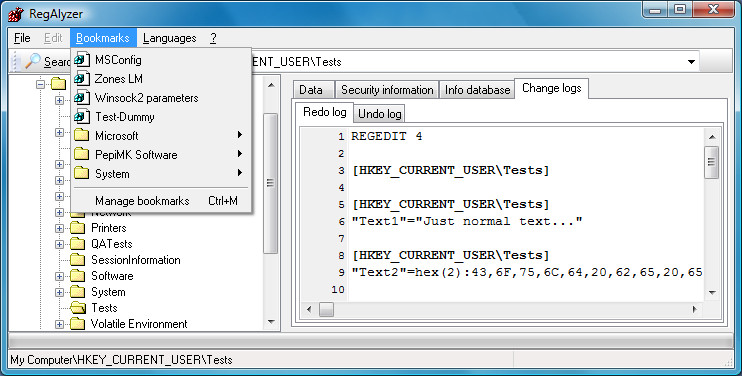Image resolution: width=742 pixels, height=376 pixels.
Task: Select the Winsock2 parameters bookmark
Action: [x=161, y=98]
